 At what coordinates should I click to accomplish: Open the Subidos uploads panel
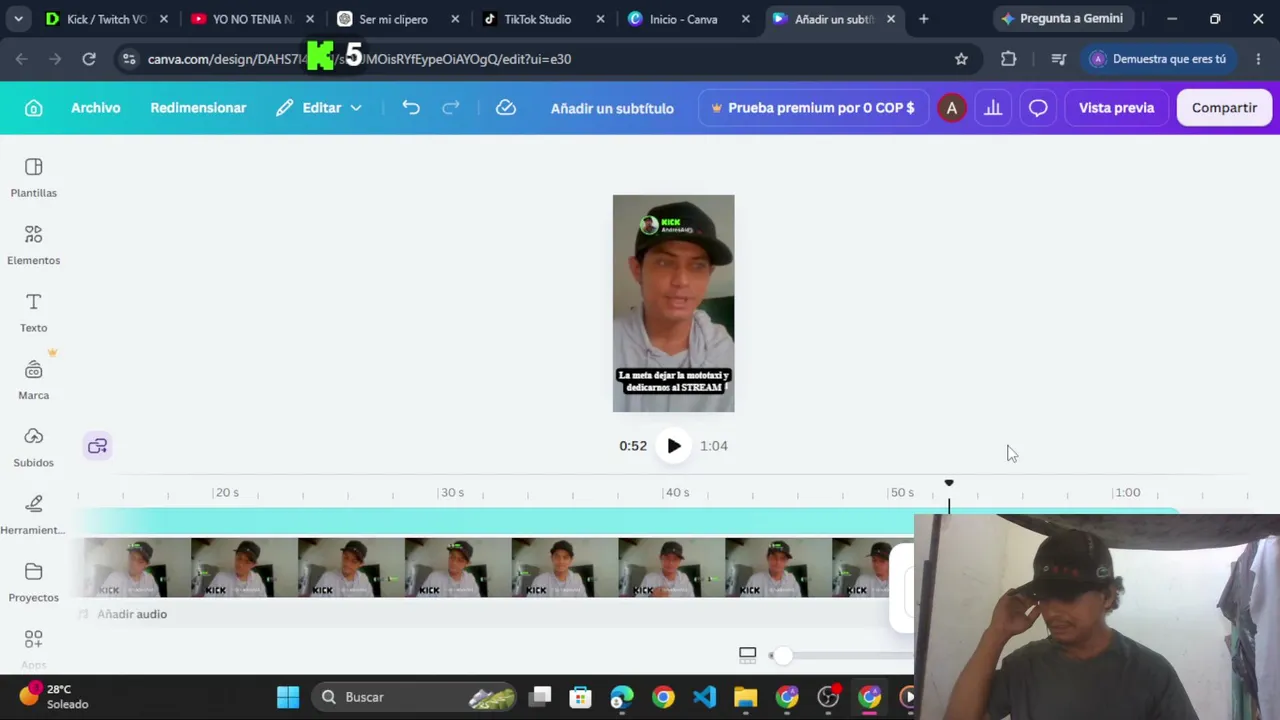(x=34, y=447)
